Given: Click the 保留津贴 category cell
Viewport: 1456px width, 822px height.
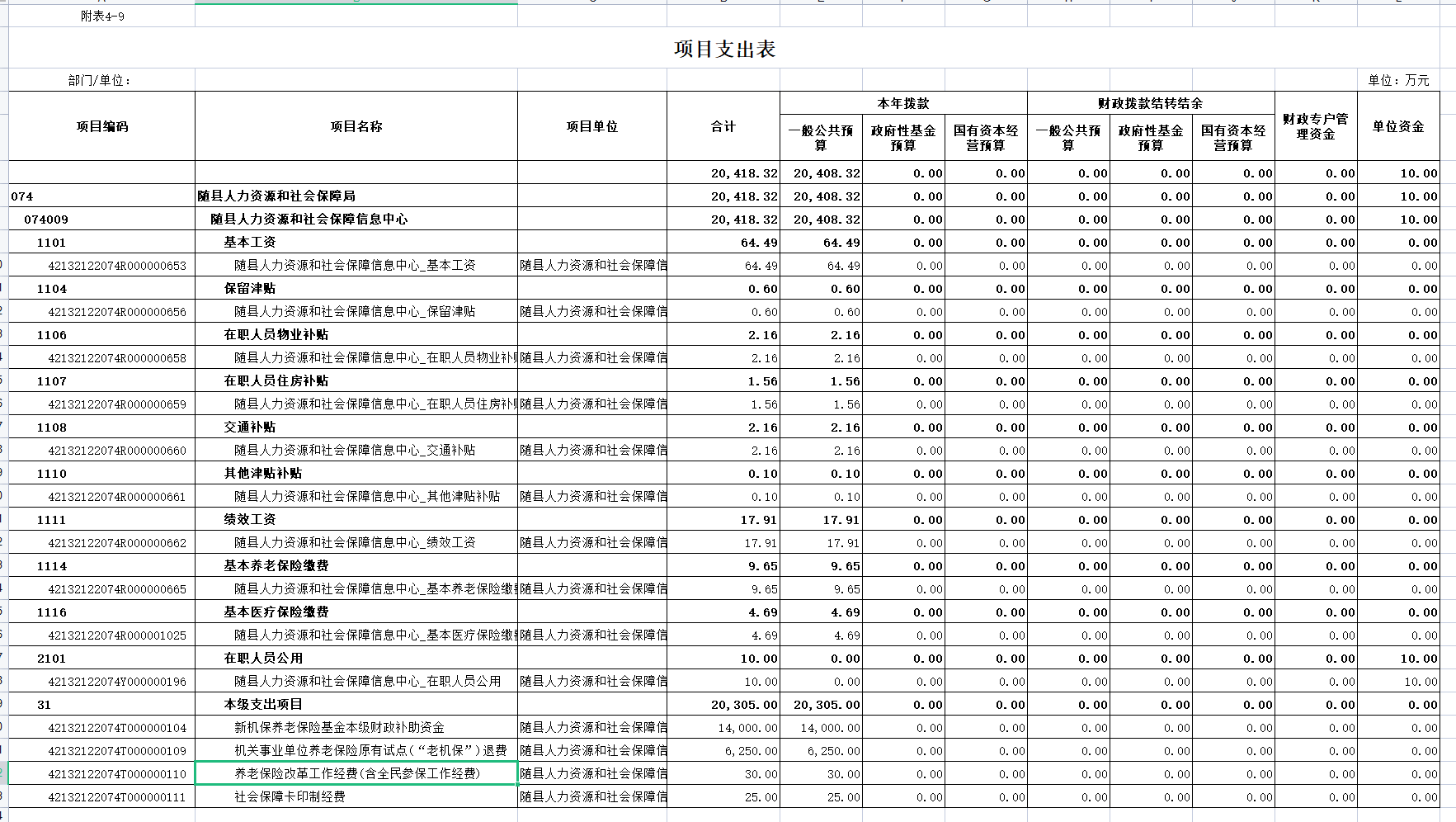Looking at the screenshot, I should [x=356, y=289].
